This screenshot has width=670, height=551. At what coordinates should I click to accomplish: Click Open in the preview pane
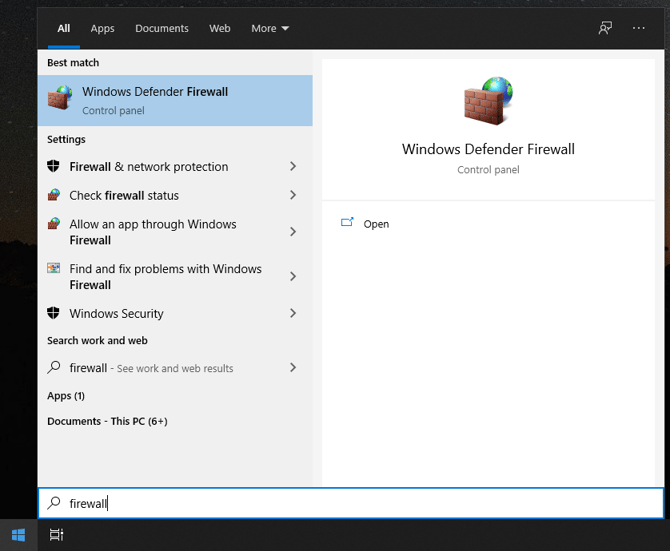(376, 224)
